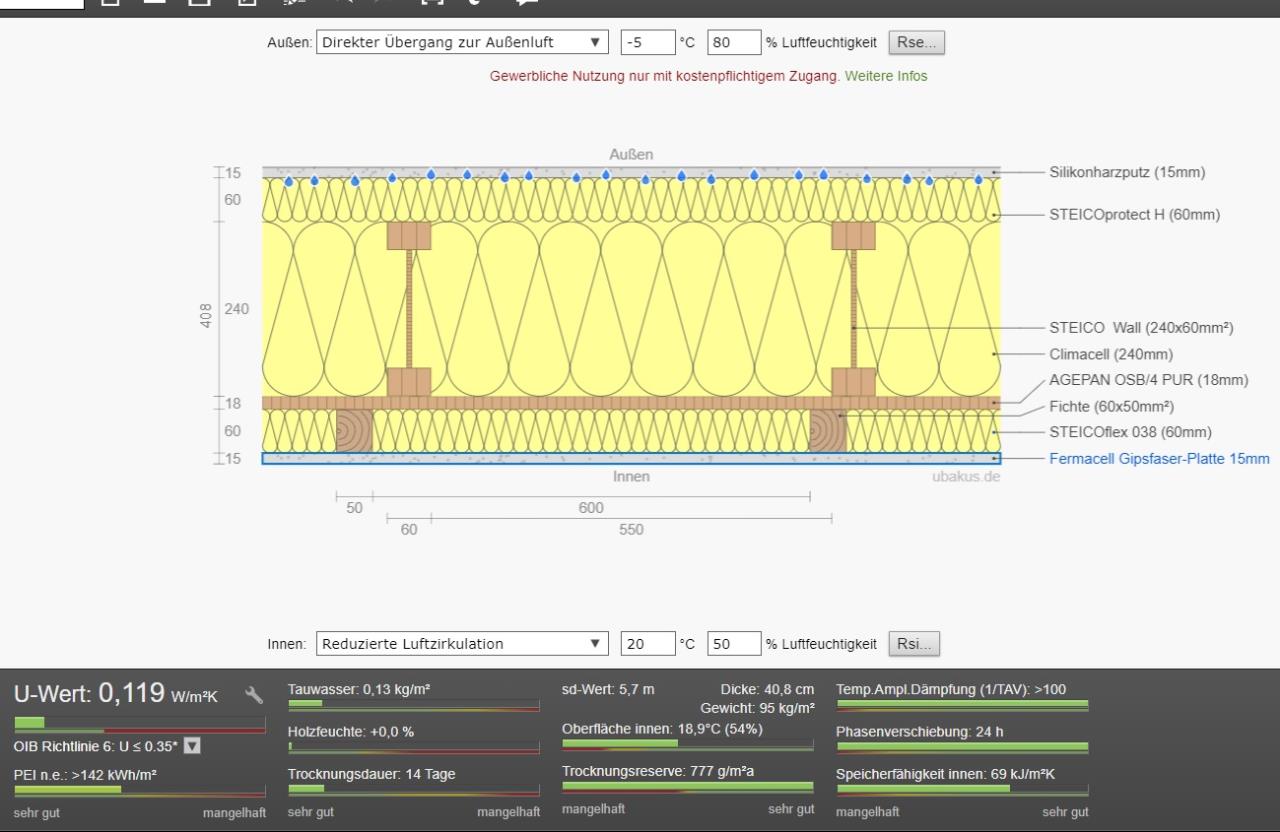Open the Weitere Infos link
Image resolution: width=1280 pixels, height=832 pixels.
pyautogui.click(x=886, y=76)
